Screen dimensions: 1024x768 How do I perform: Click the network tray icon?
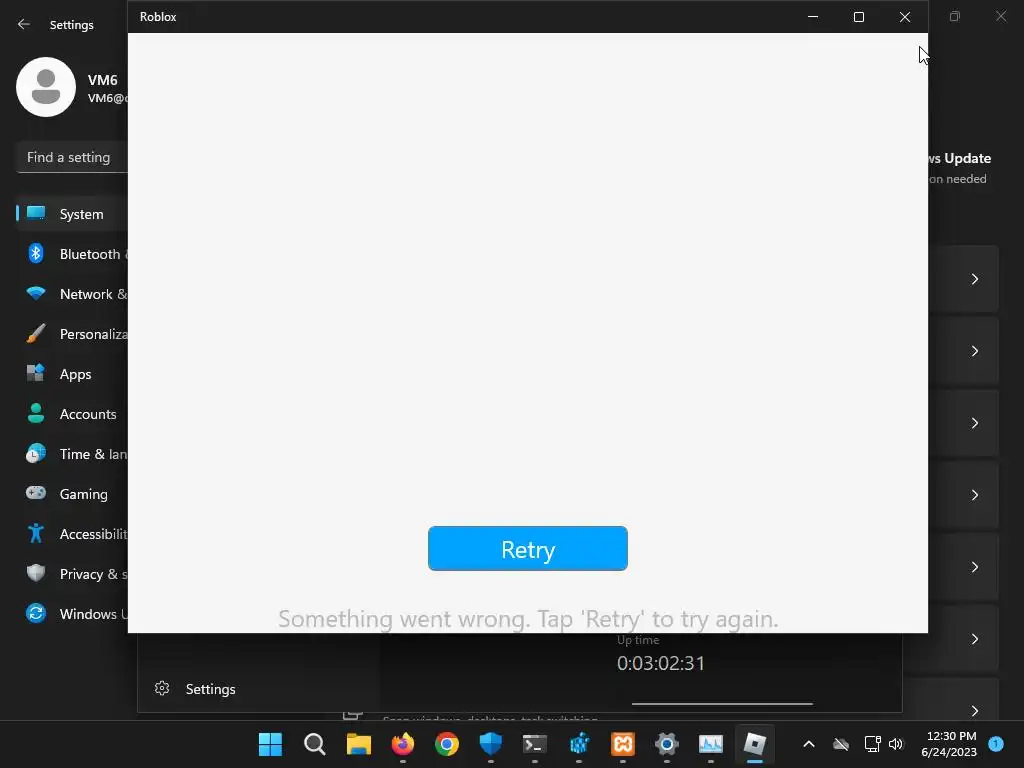pos(872,744)
